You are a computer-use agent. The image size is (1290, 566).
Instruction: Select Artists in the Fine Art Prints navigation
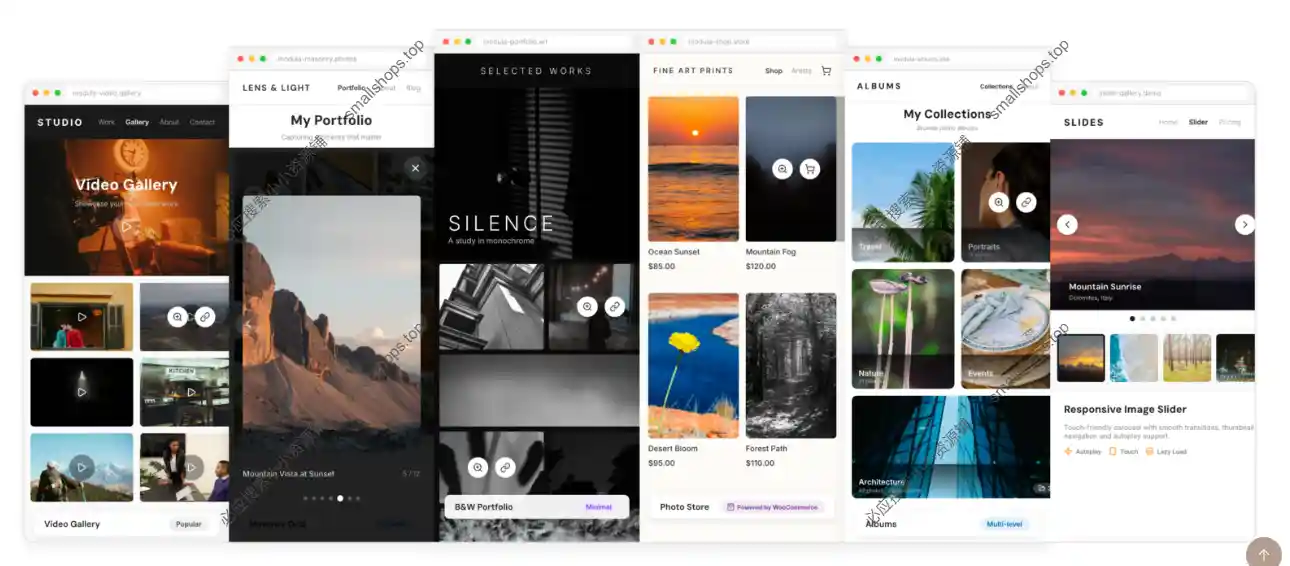click(x=801, y=71)
